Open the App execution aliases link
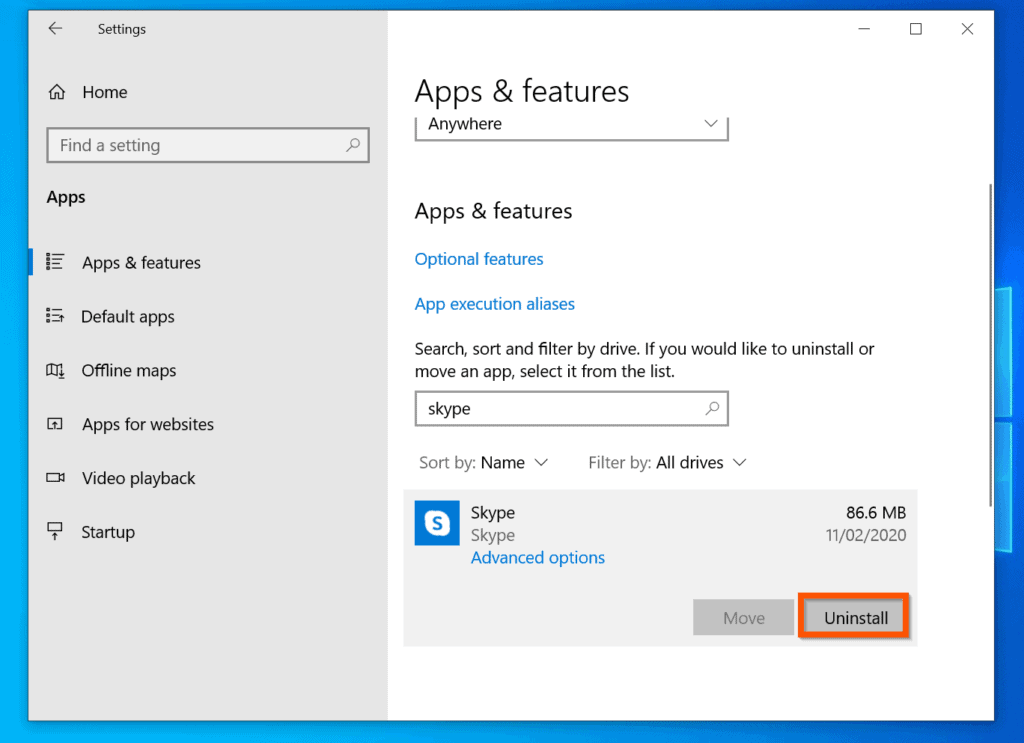This screenshot has height=743, width=1024. [x=494, y=304]
